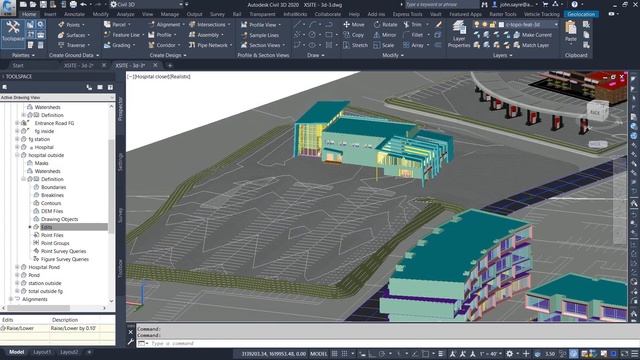The image size is (640, 360).
Task: Toggle grid display in status bar
Action: click(x=334, y=354)
